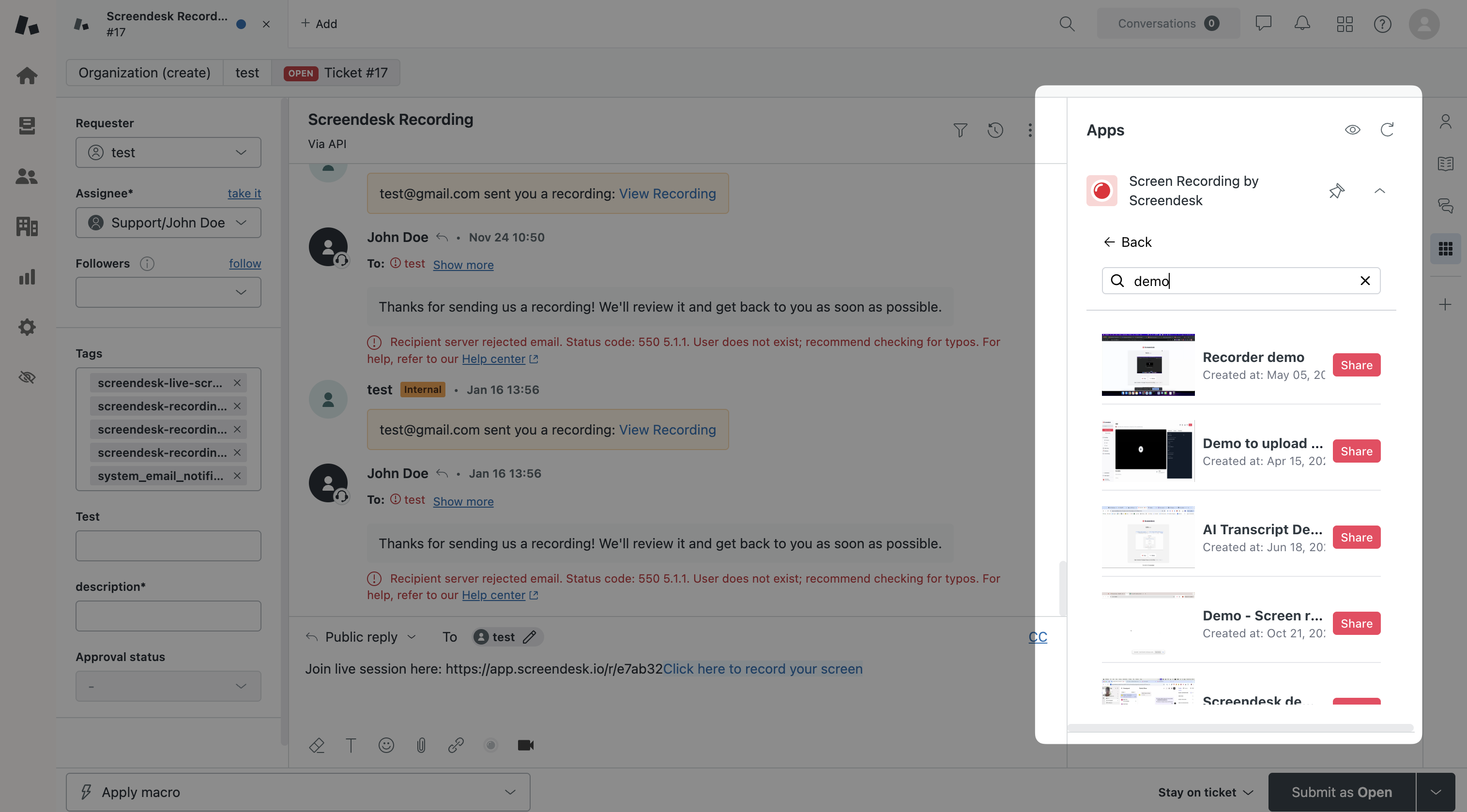Click the conversation filter funnel icon
This screenshot has width=1467, height=812.
tap(960, 130)
